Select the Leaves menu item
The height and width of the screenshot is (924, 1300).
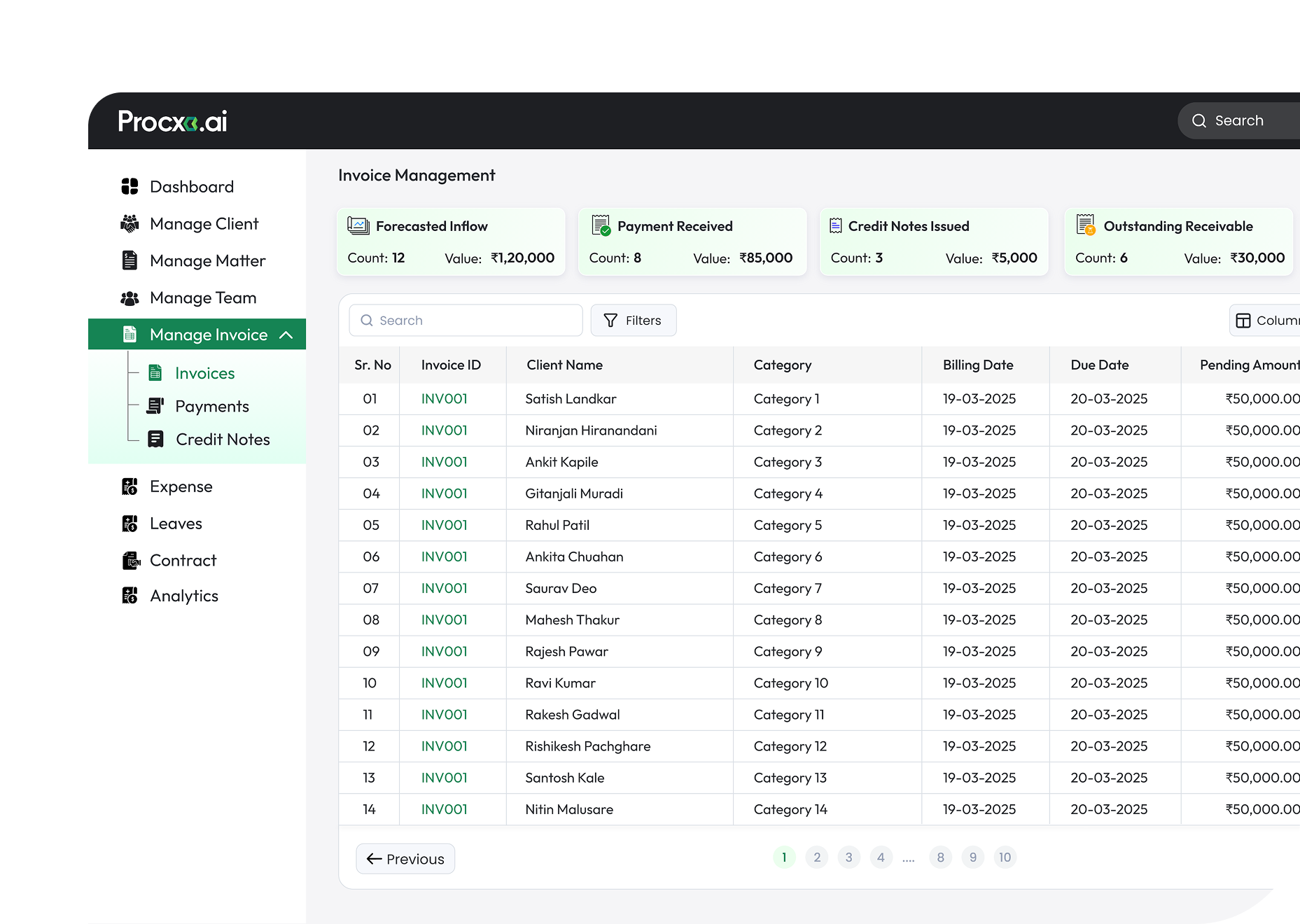pyautogui.click(x=176, y=524)
